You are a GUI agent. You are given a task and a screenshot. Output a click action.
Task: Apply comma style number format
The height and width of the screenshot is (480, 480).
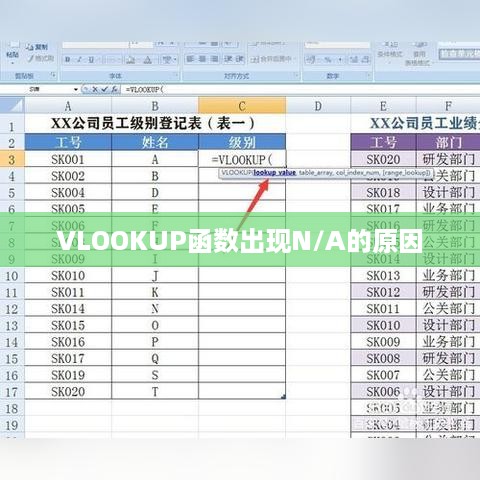(x=340, y=60)
